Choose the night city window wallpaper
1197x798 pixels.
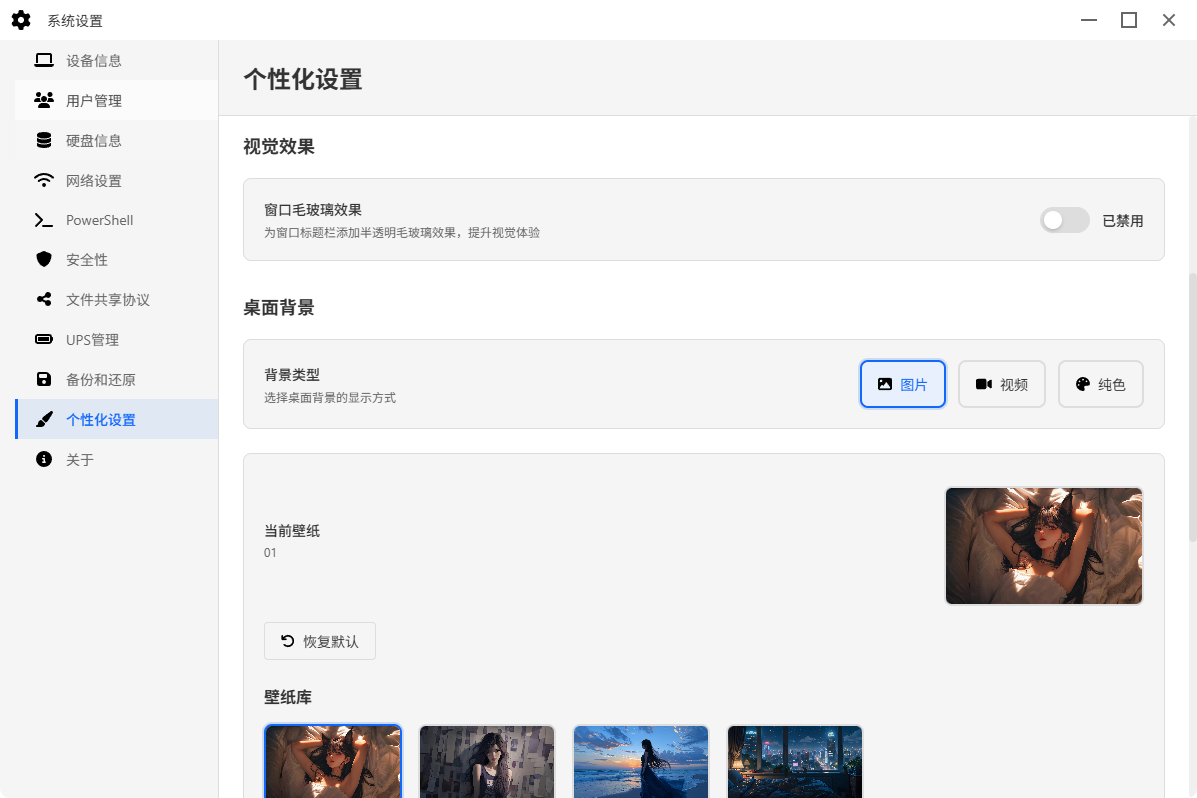[x=795, y=762]
